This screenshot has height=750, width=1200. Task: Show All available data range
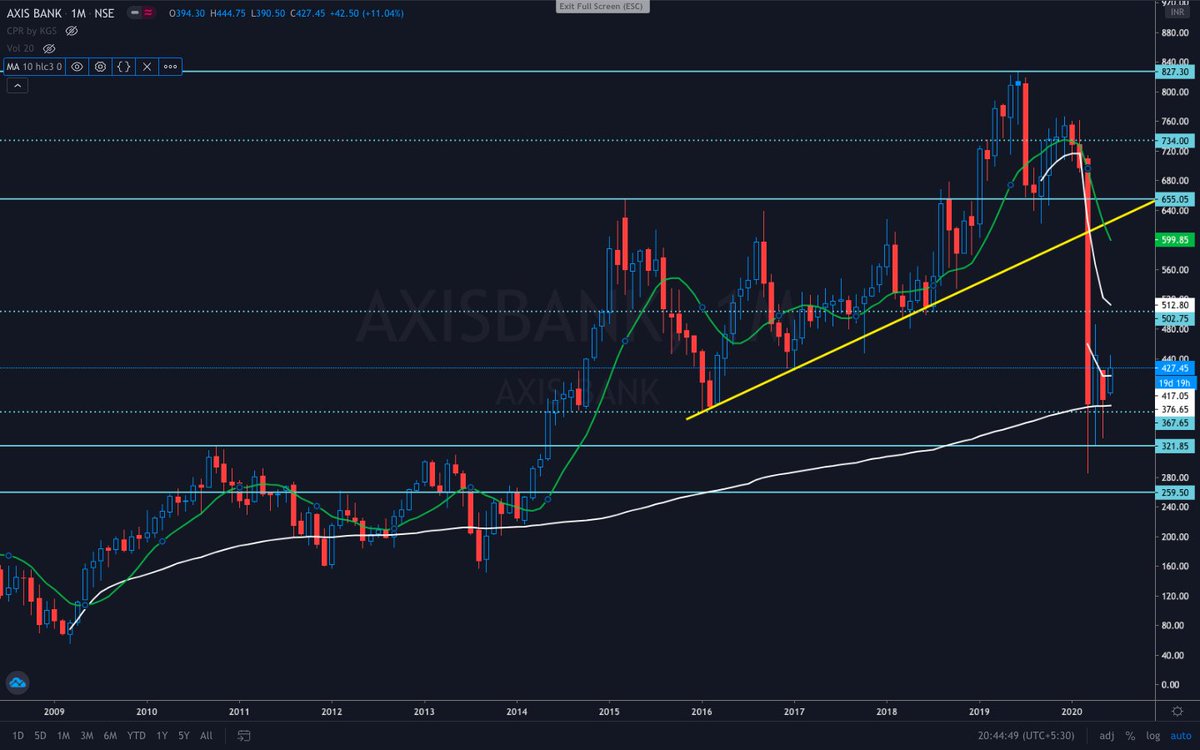pyautogui.click(x=206, y=735)
